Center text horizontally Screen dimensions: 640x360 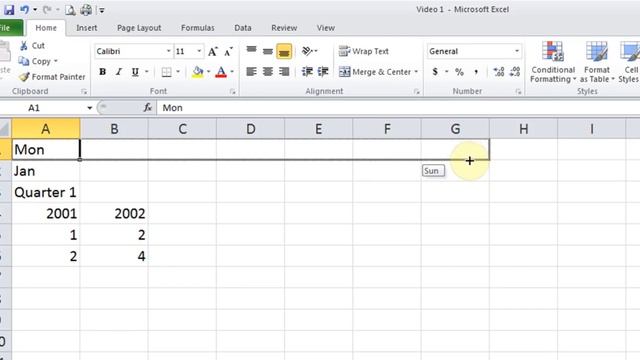(x=268, y=72)
